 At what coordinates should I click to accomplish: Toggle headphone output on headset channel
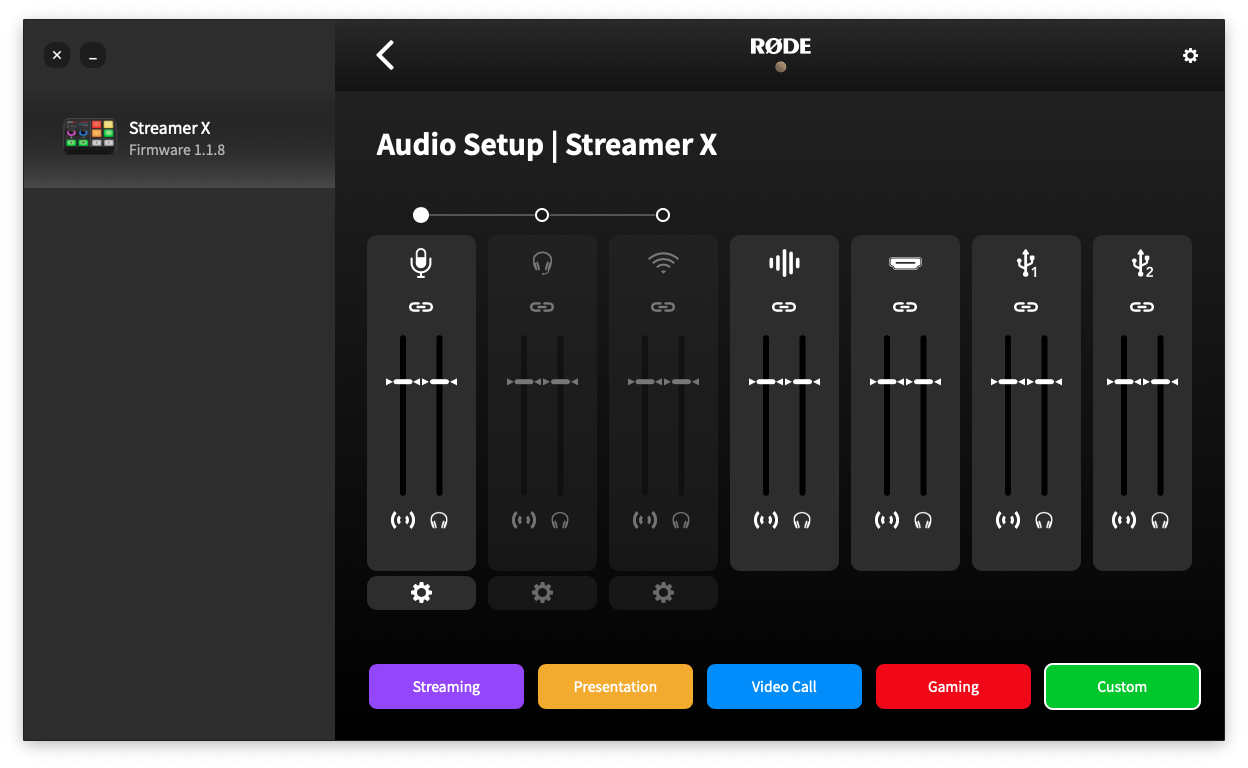click(x=560, y=520)
